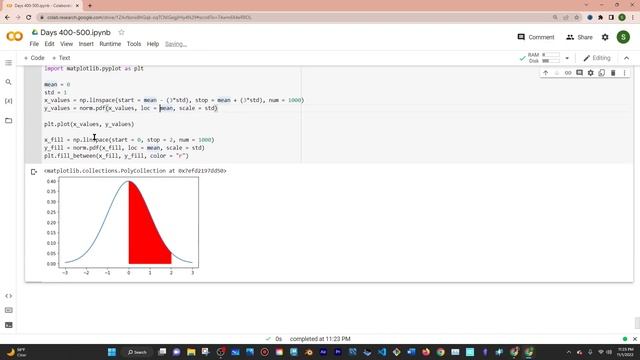This screenshot has height=360, width=640.
Task: Open the Windows Start menu
Action: tap(112, 352)
